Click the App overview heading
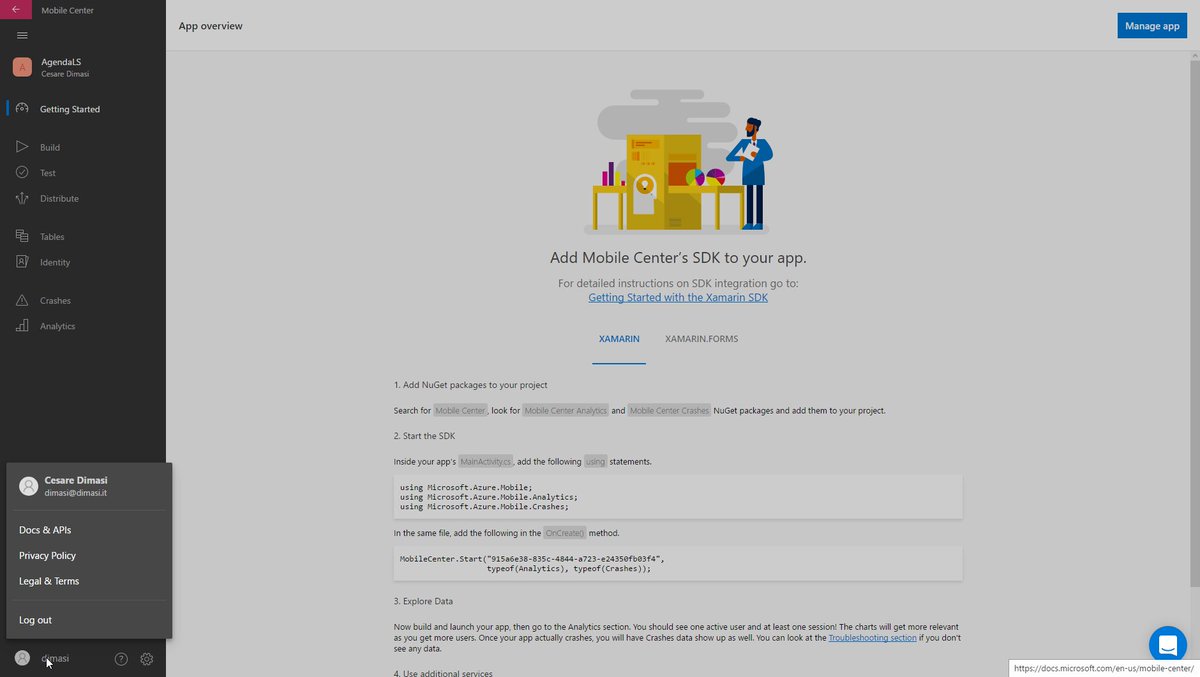 pos(210,26)
